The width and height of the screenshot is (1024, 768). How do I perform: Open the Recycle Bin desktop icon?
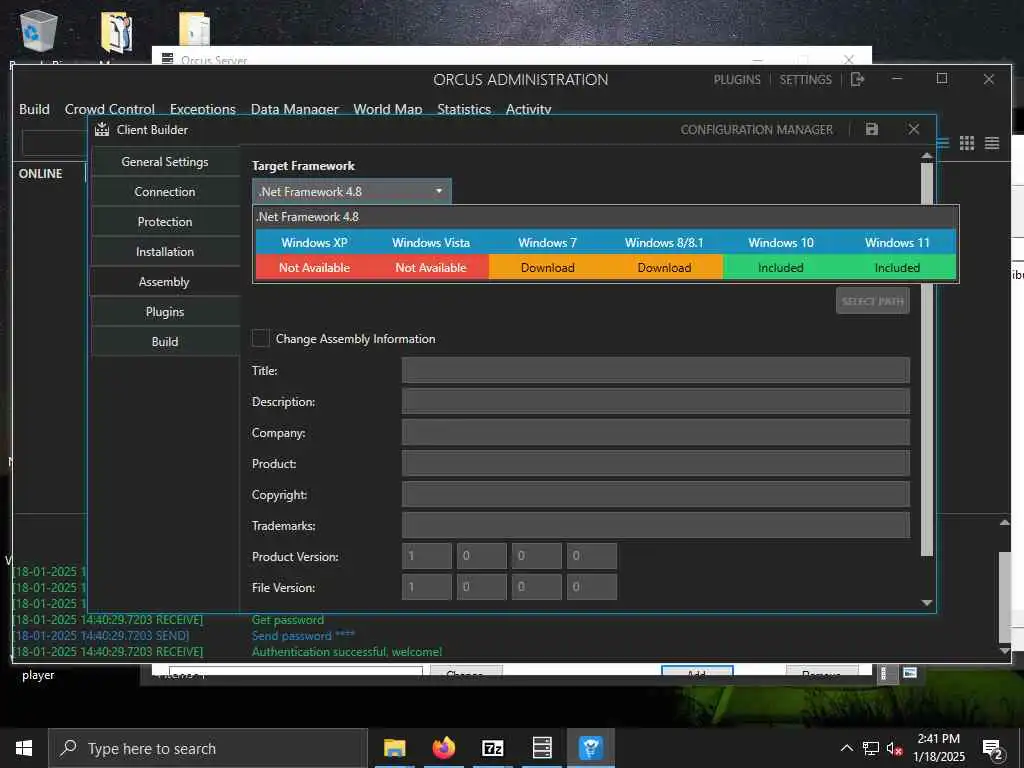(x=39, y=31)
